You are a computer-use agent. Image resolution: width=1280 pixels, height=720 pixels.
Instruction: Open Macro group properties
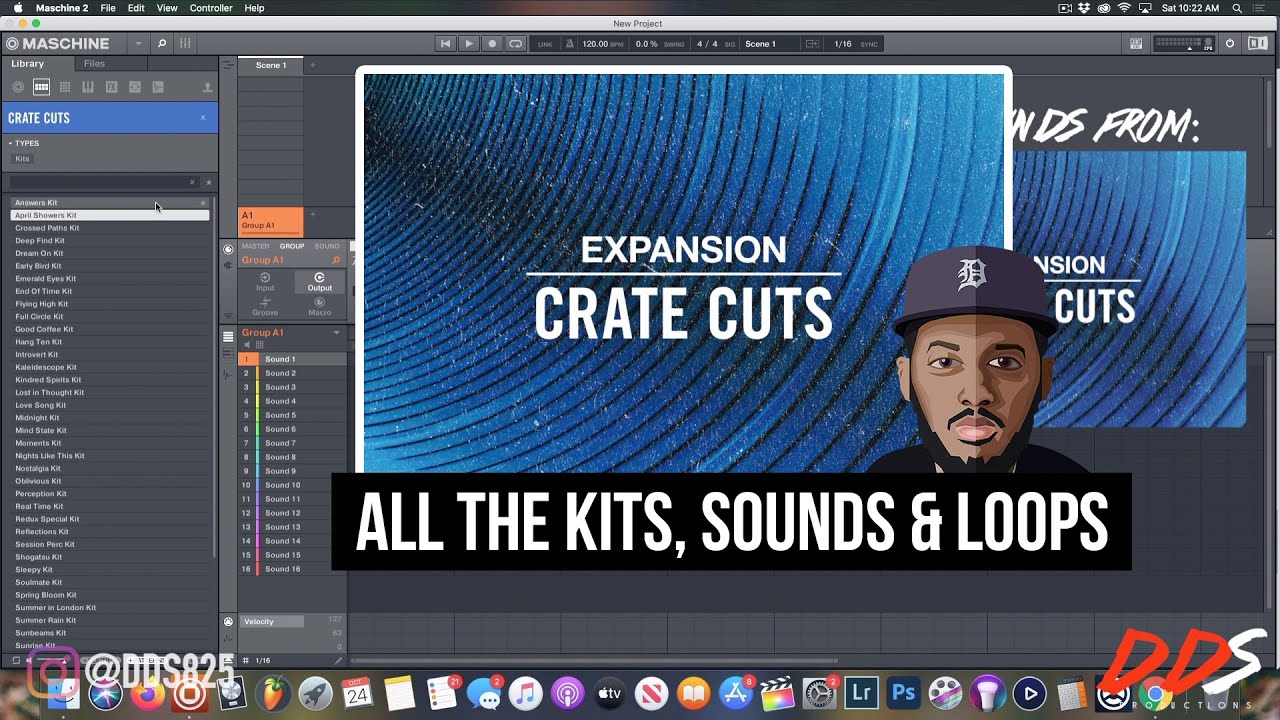(x=320, y=307)
